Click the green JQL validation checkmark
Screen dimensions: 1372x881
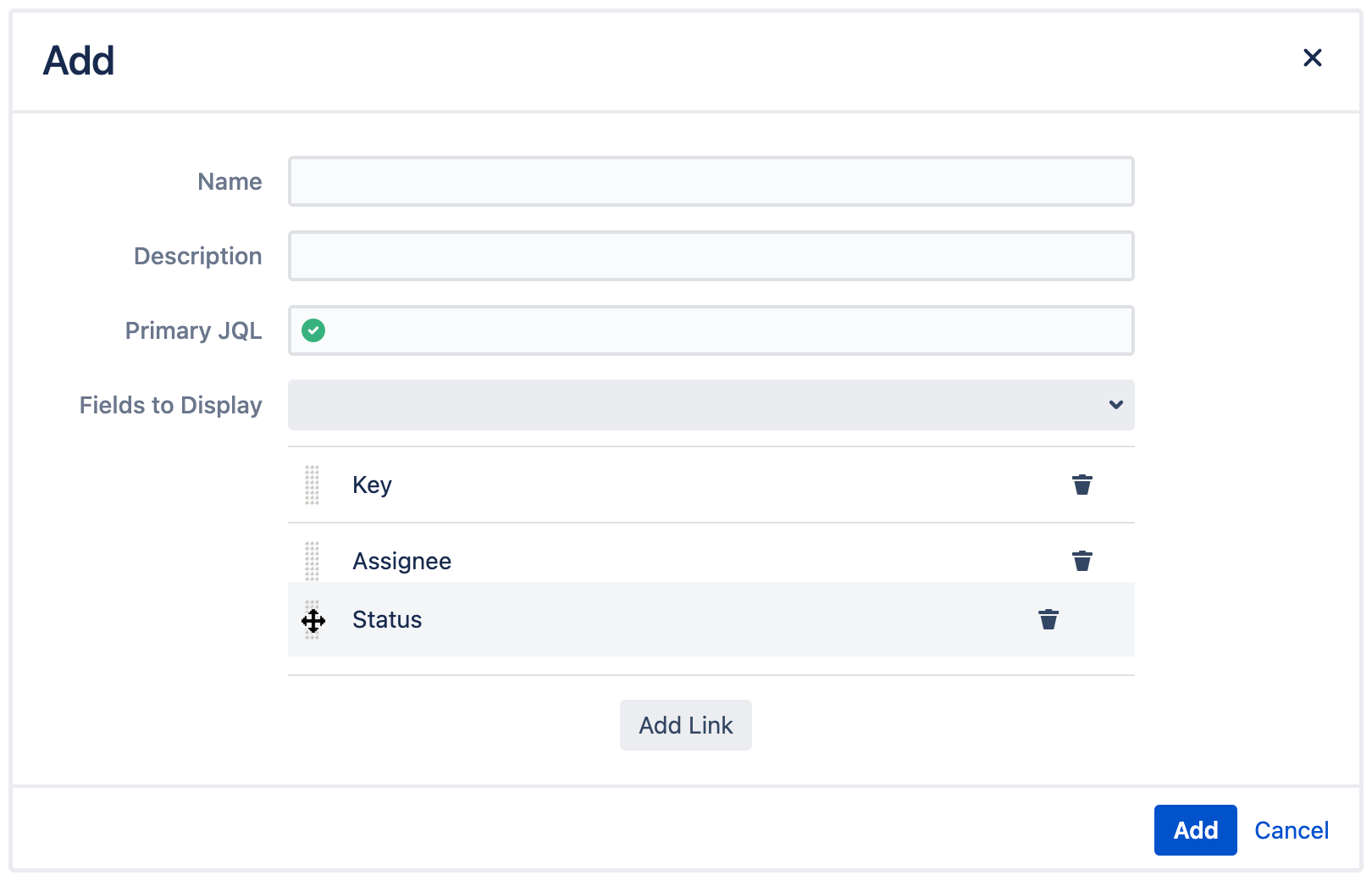click(x=313, y=330)
